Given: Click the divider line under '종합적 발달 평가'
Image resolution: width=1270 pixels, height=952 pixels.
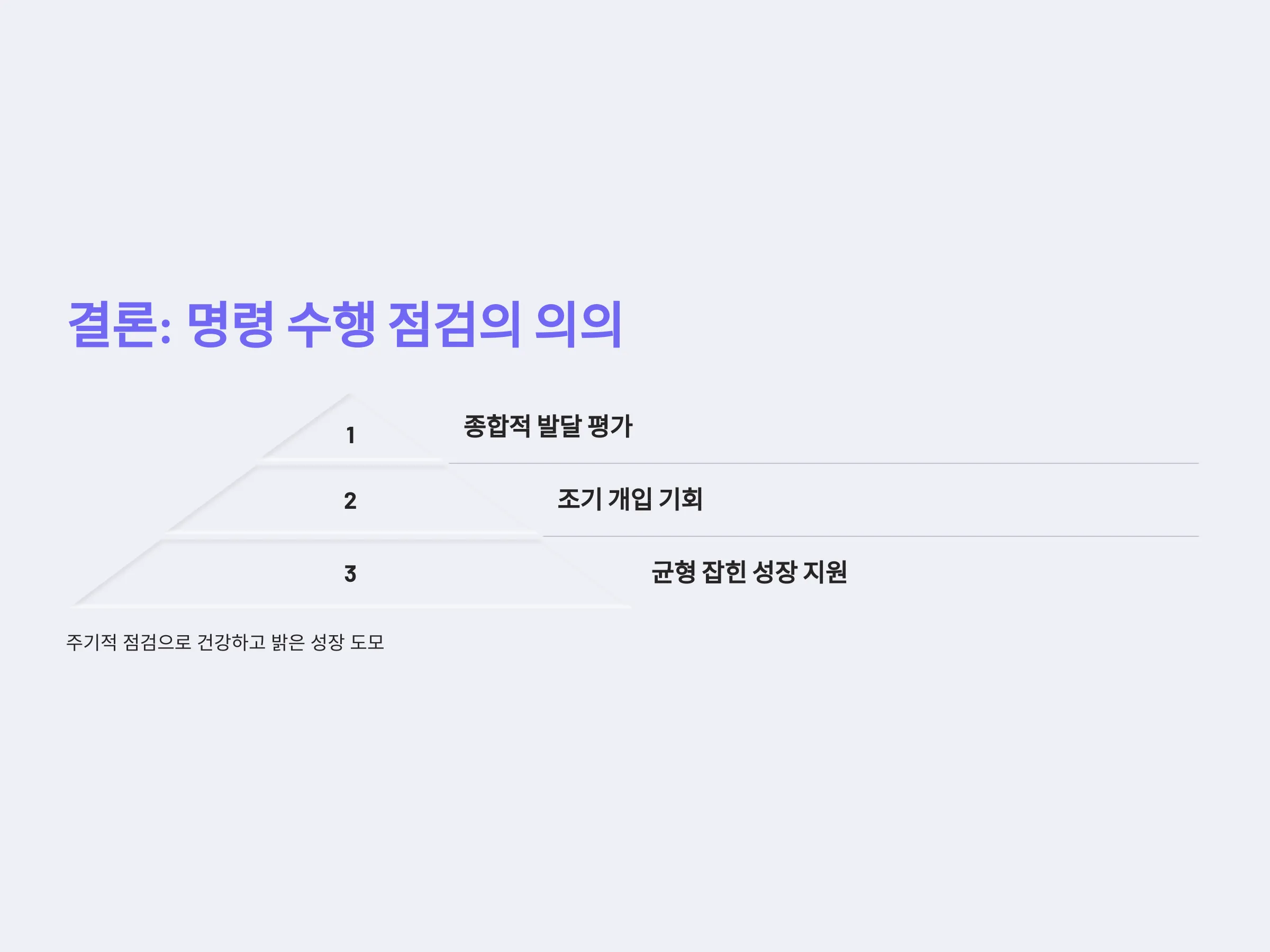Looking at the screenshot, I should point(823,463).
